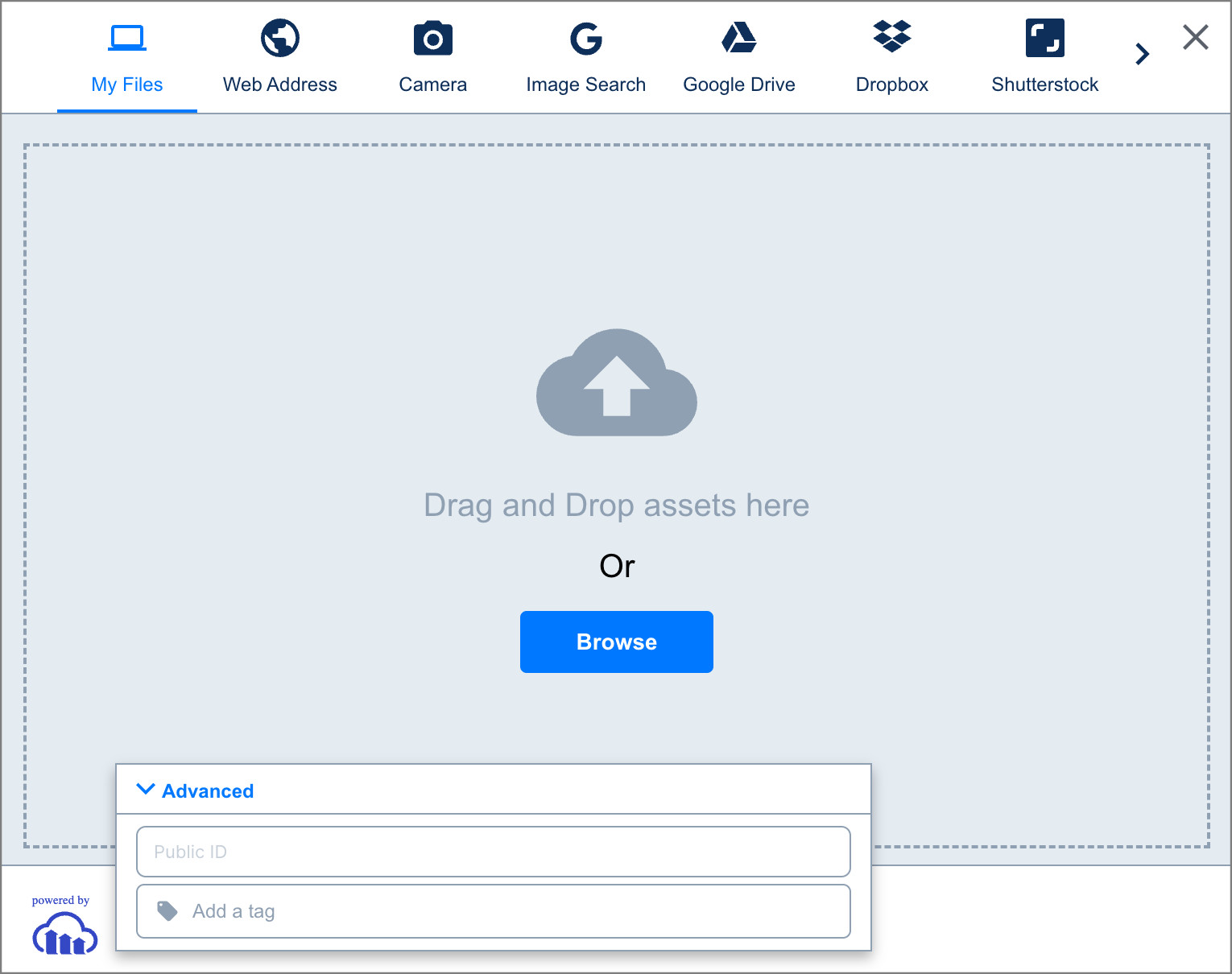This screenshot has width=1232, height=974.
Task: Pick the Shutterstock icon
Action: [1045, 38]
